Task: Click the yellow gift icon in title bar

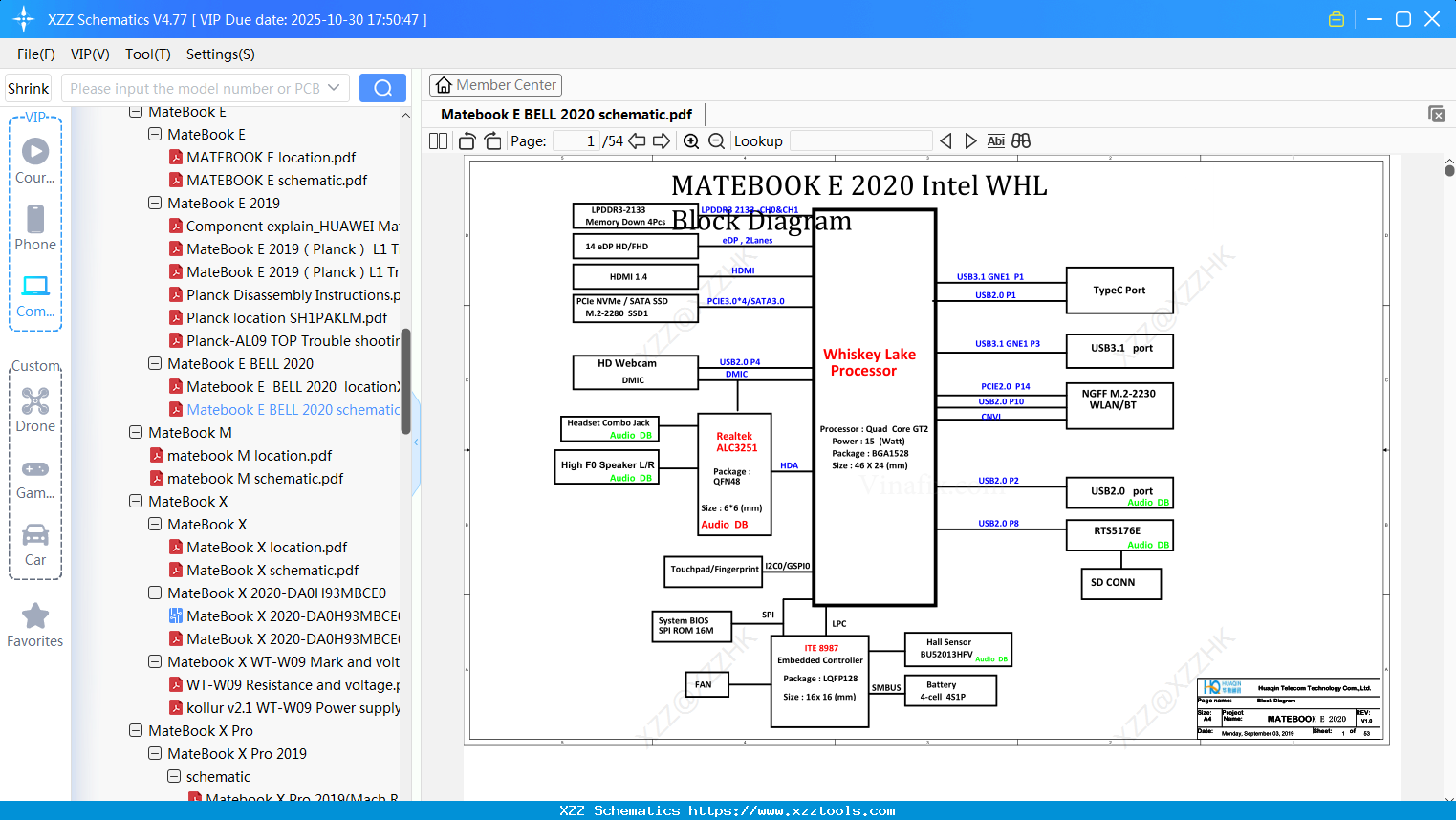Action: point(1336,19)
